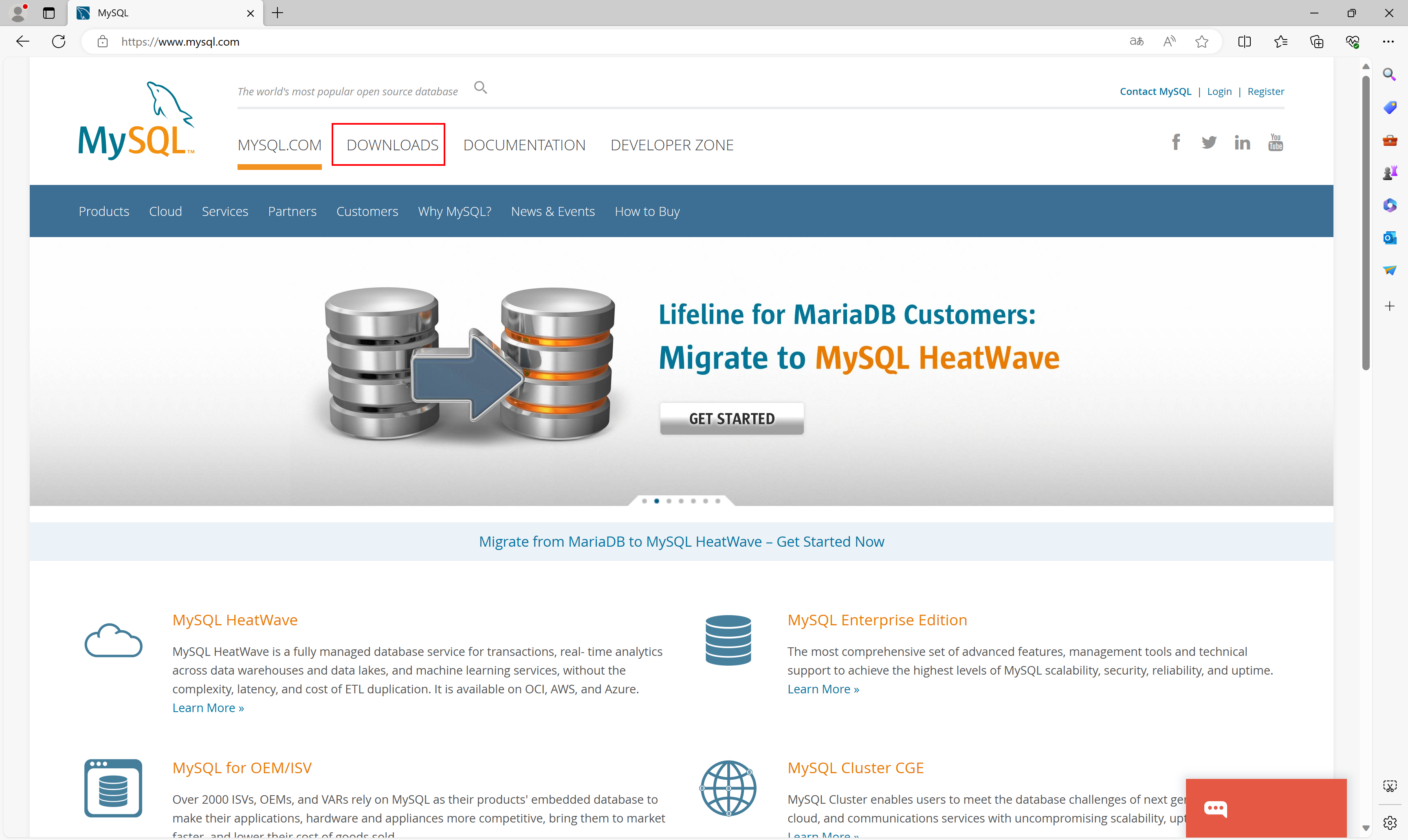Screen dimensions: 1408x840
Task: Open MySQL YouTube icon
Action: pos(1276,142)
